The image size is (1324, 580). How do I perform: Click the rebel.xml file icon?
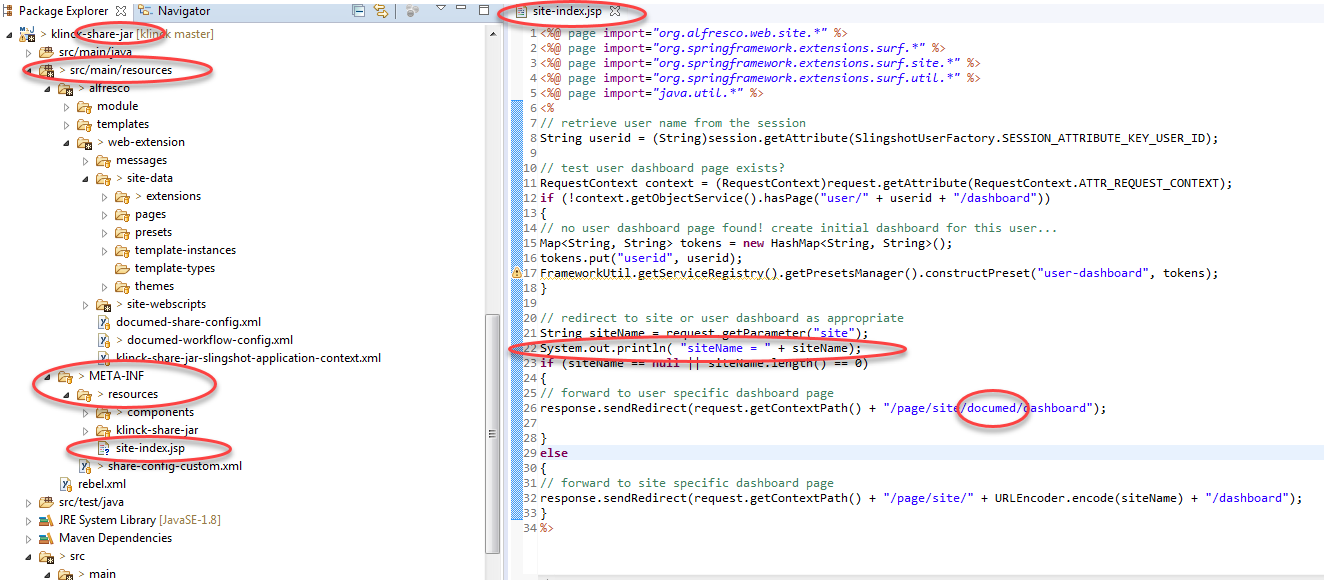click(67, 484)
